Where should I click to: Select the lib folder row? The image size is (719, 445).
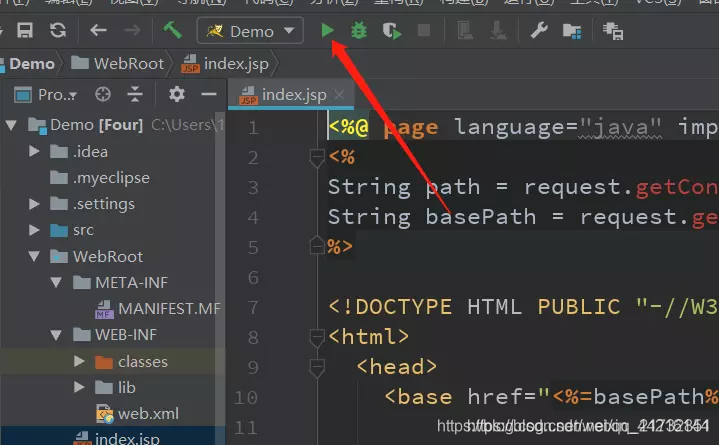click(112, 388)
